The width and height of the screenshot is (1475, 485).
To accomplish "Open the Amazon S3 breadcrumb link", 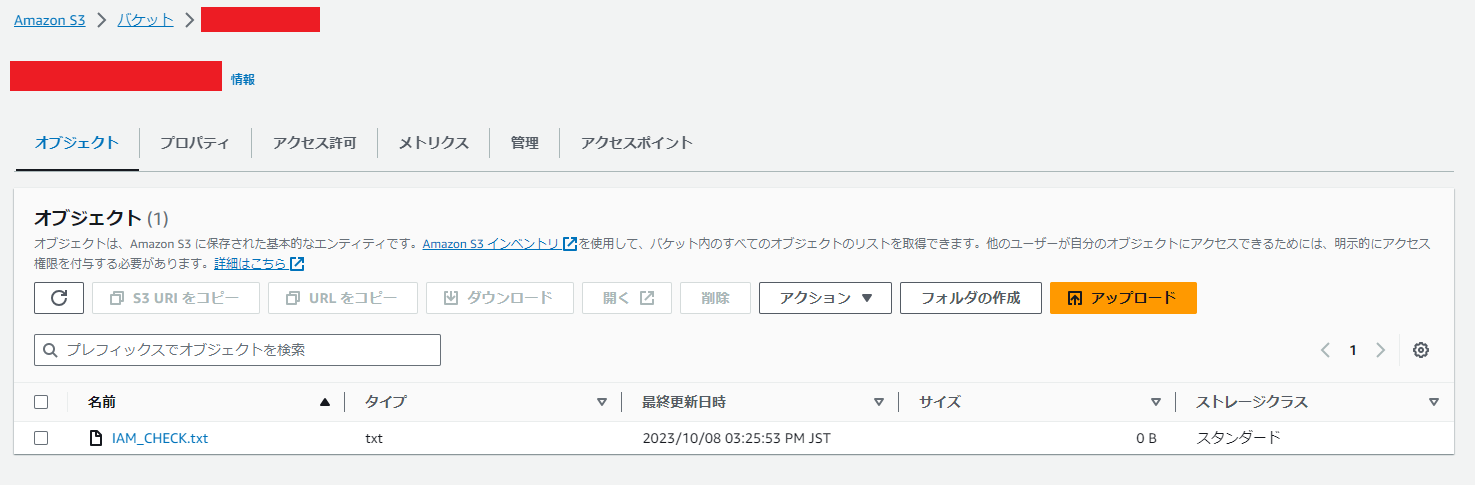I will pos(49,19).
